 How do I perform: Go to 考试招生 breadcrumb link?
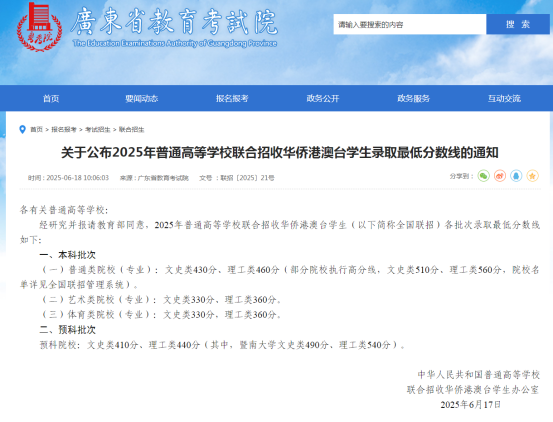[x=98, y=129]
